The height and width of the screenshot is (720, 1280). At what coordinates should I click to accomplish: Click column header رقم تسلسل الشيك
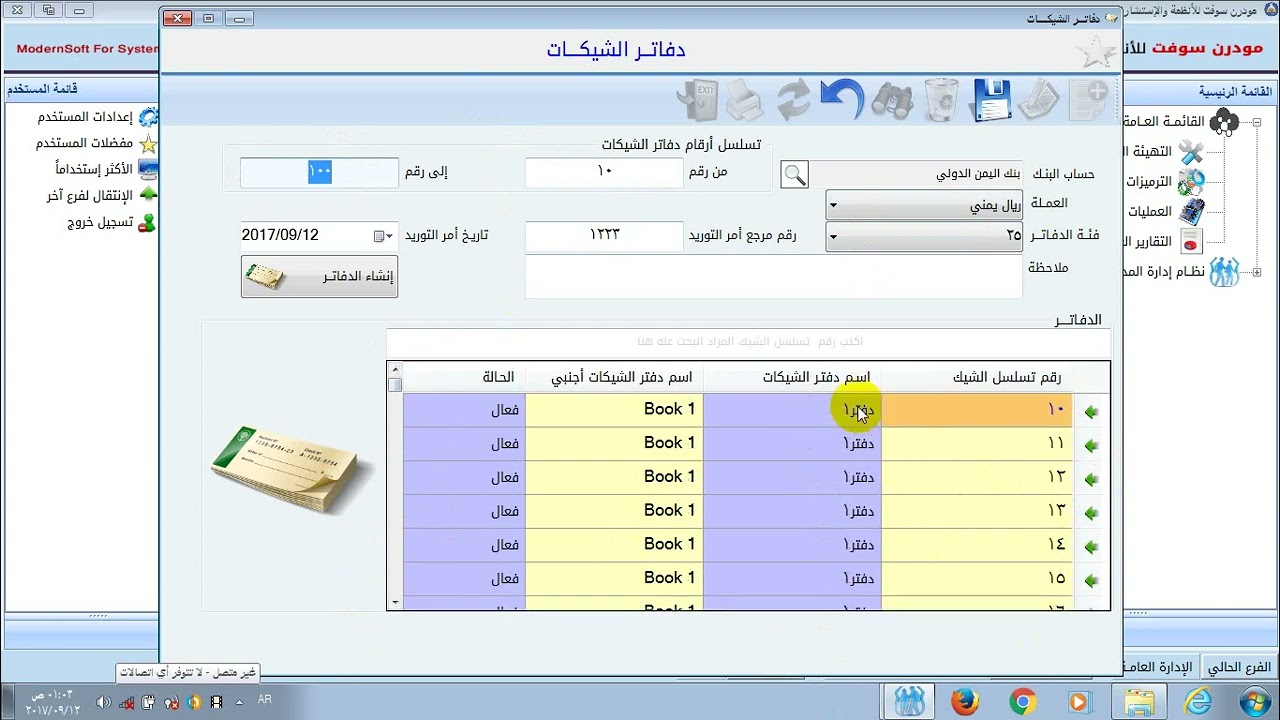click(976, 377)
